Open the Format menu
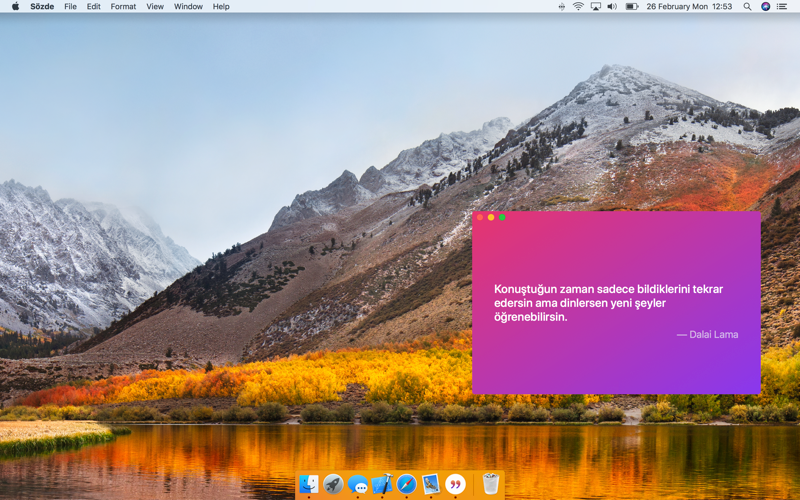The width and height of the screenshot is (800, 500). (123, 7)
